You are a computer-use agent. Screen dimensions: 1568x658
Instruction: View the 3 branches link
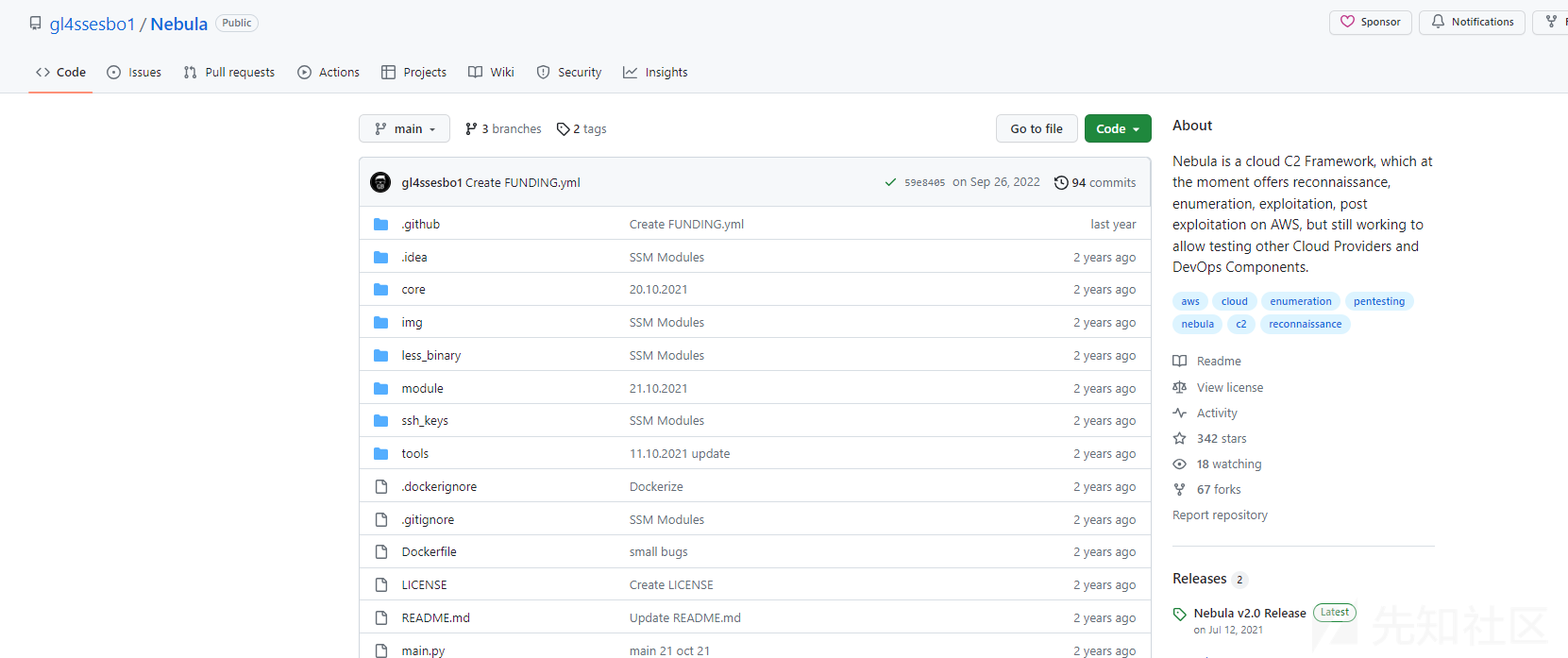pyautogui.click(x=503, y=128)
